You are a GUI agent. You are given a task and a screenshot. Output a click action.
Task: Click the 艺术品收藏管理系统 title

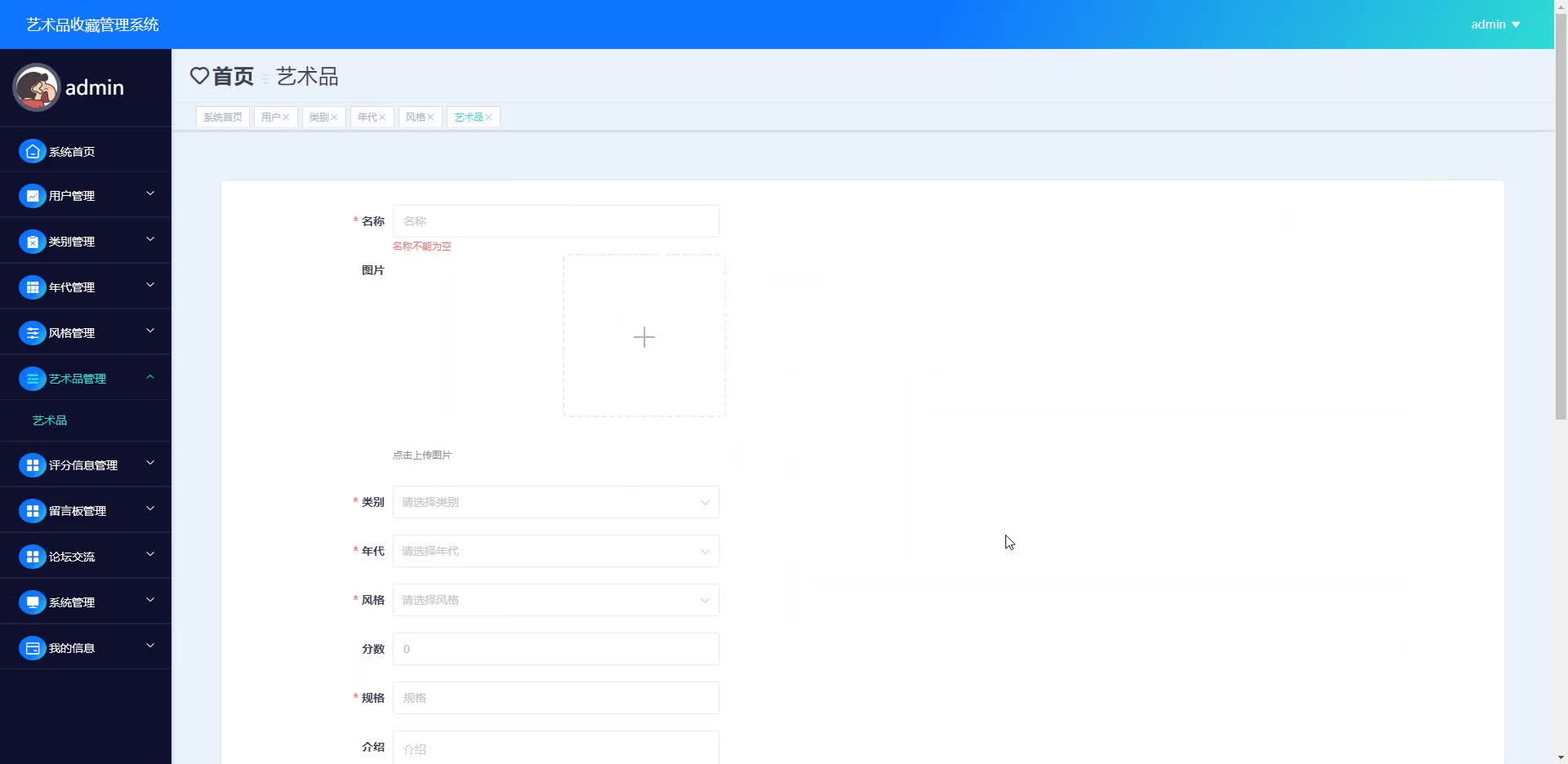coord(92,24)
